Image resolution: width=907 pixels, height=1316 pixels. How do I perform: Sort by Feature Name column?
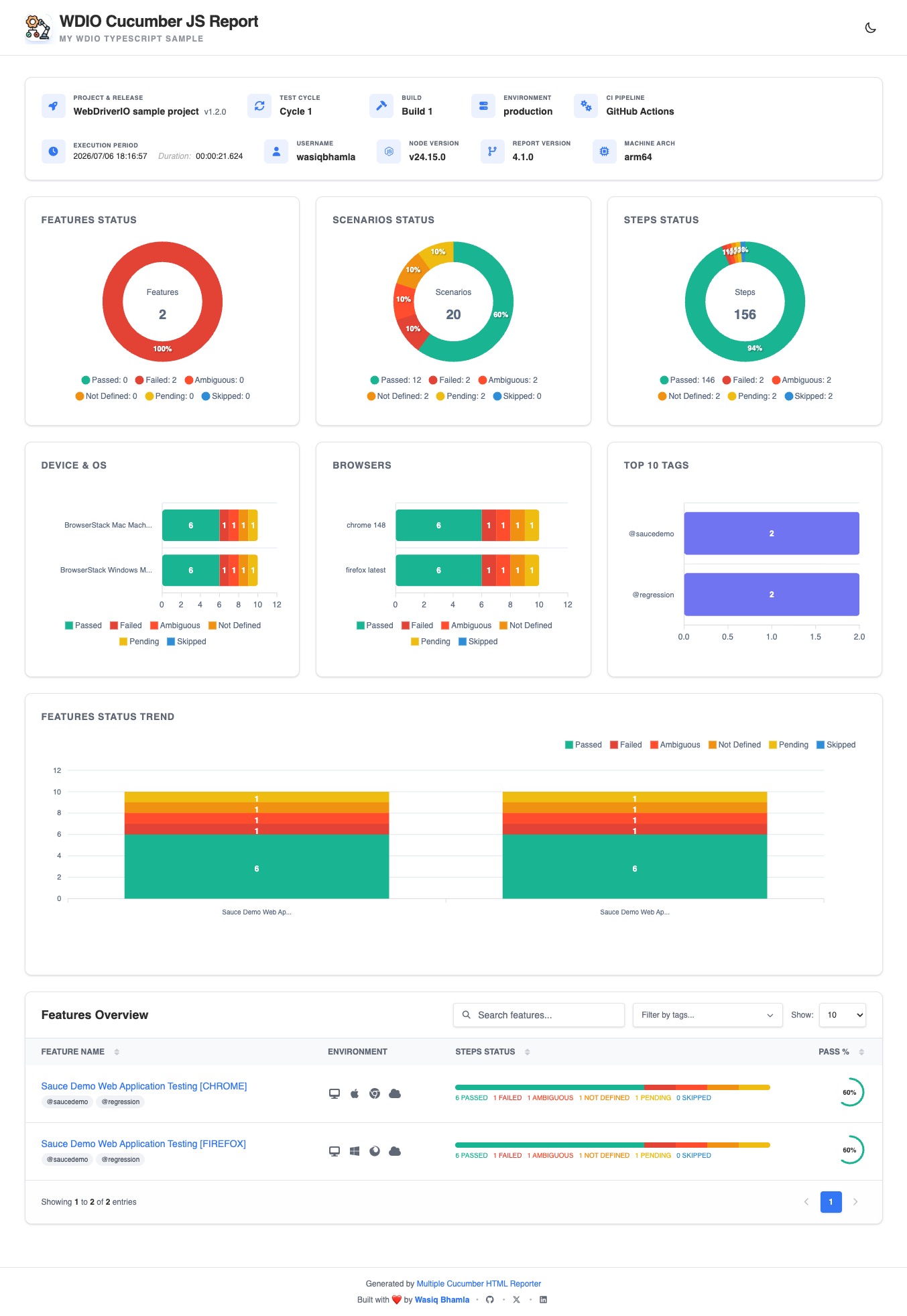80,1051
